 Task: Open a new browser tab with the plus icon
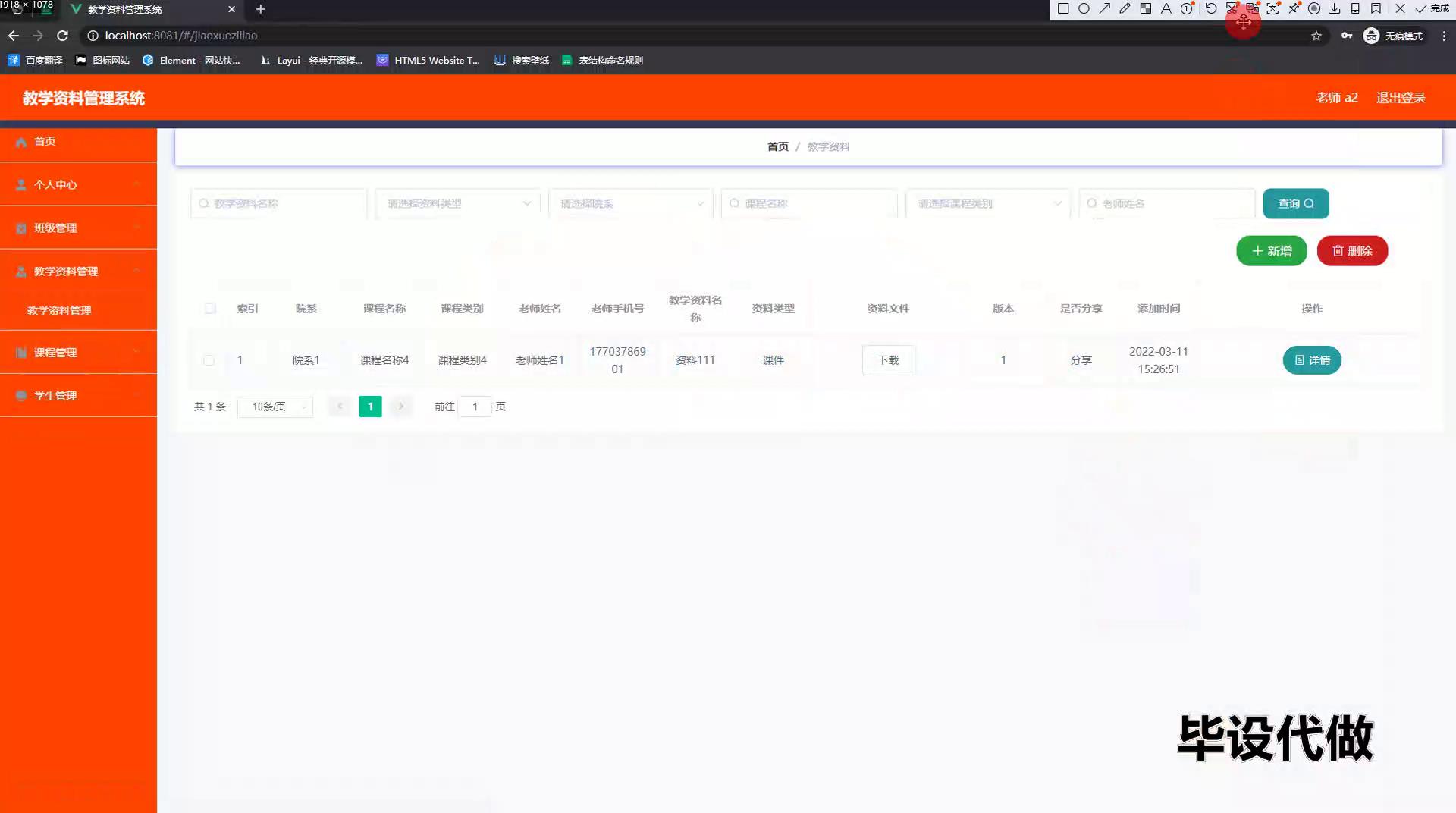(x=260, y=9)
